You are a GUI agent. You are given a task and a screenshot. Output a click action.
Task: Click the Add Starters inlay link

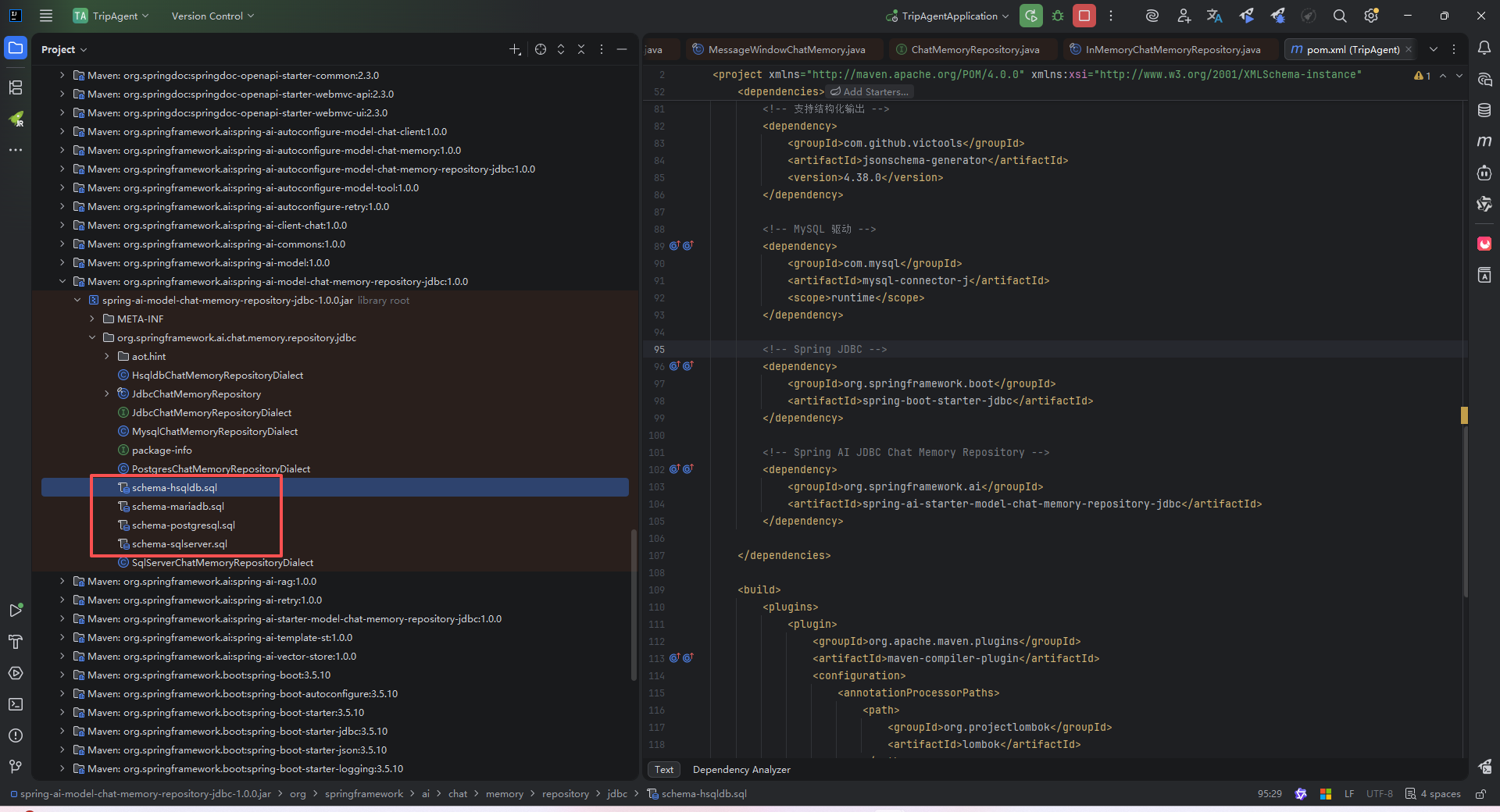point(871,92)
